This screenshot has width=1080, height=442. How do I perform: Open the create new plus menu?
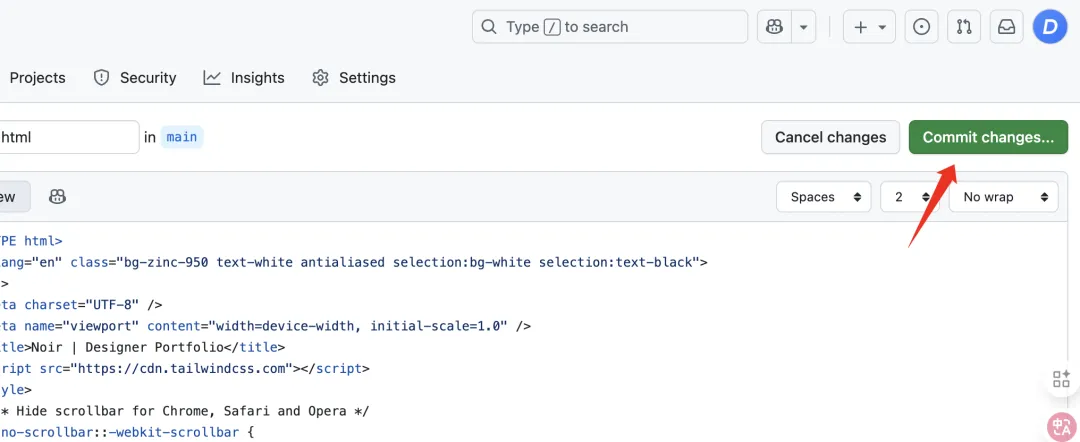click(x=869, y=27)
